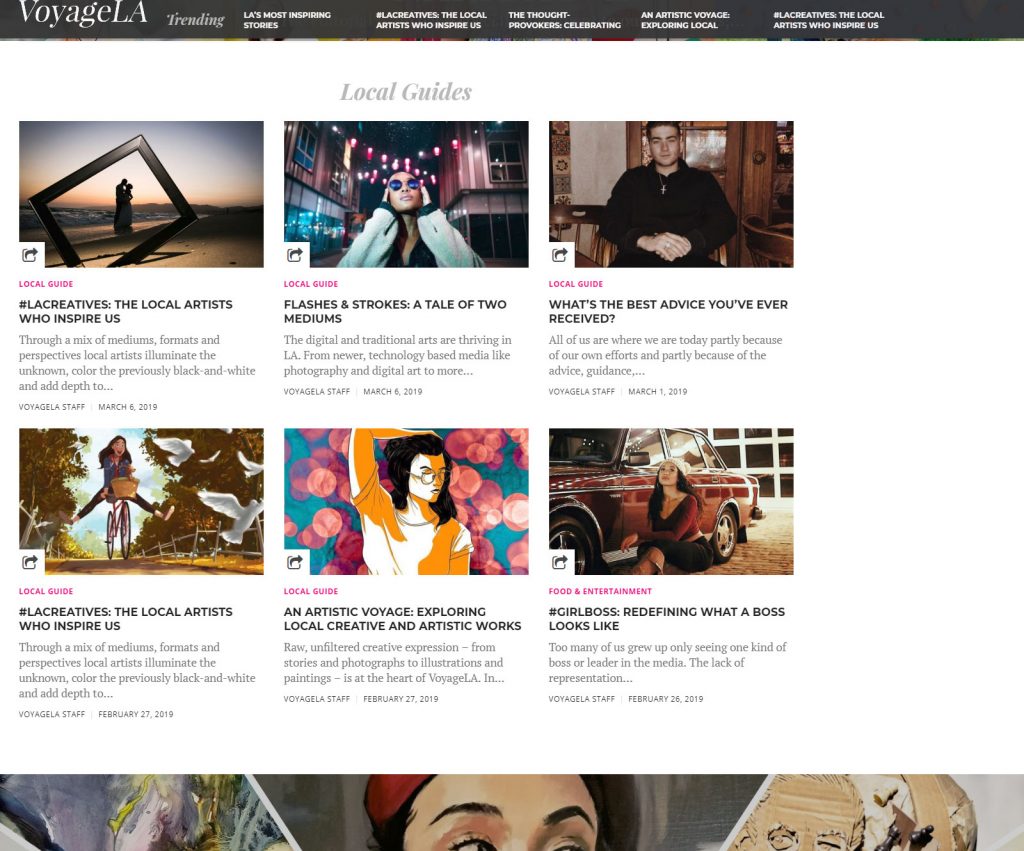Click the March 1, 2019 date

pyautogui.click(x=658, y=392)
